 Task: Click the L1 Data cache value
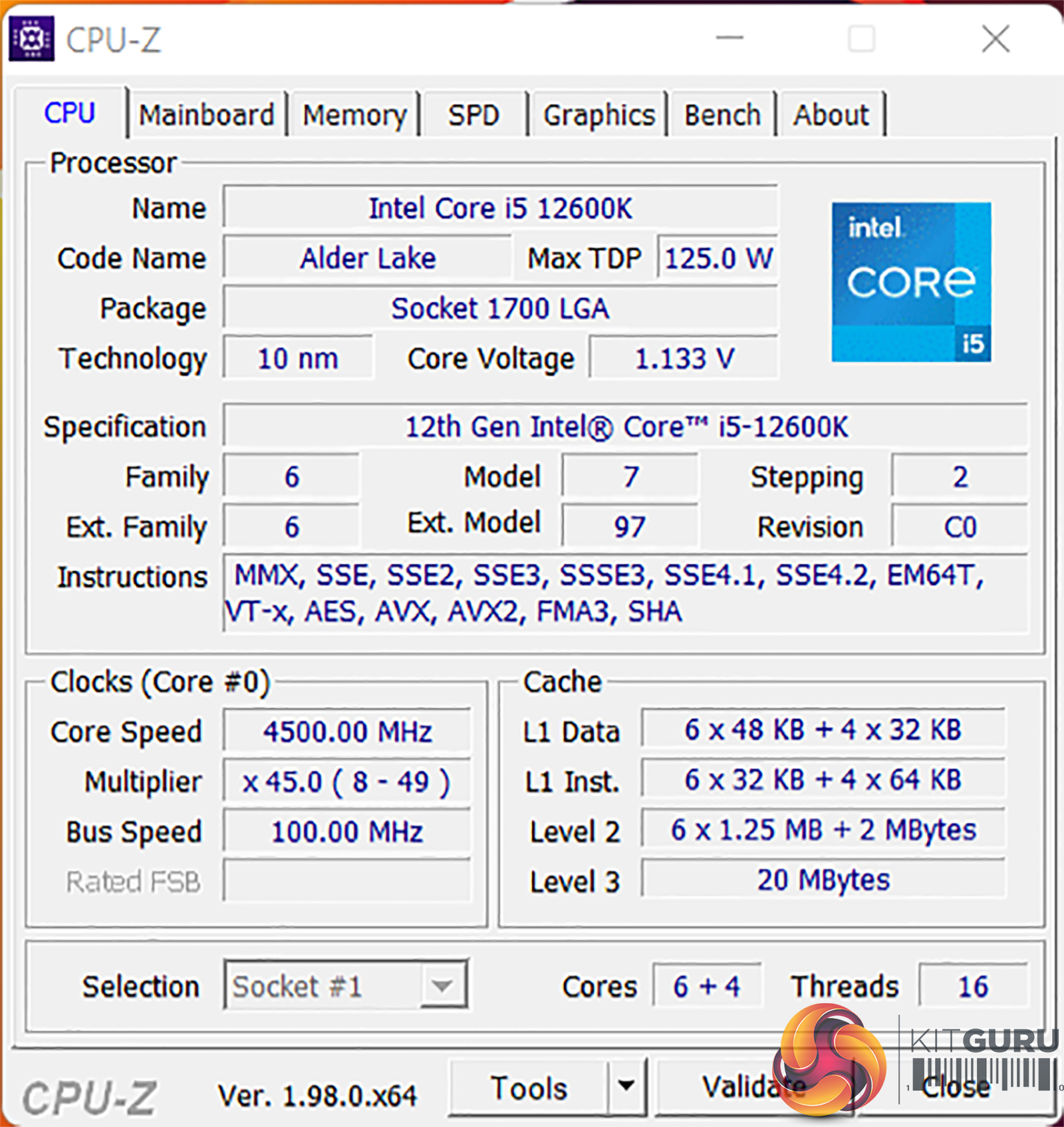click(x=823, y=729)
